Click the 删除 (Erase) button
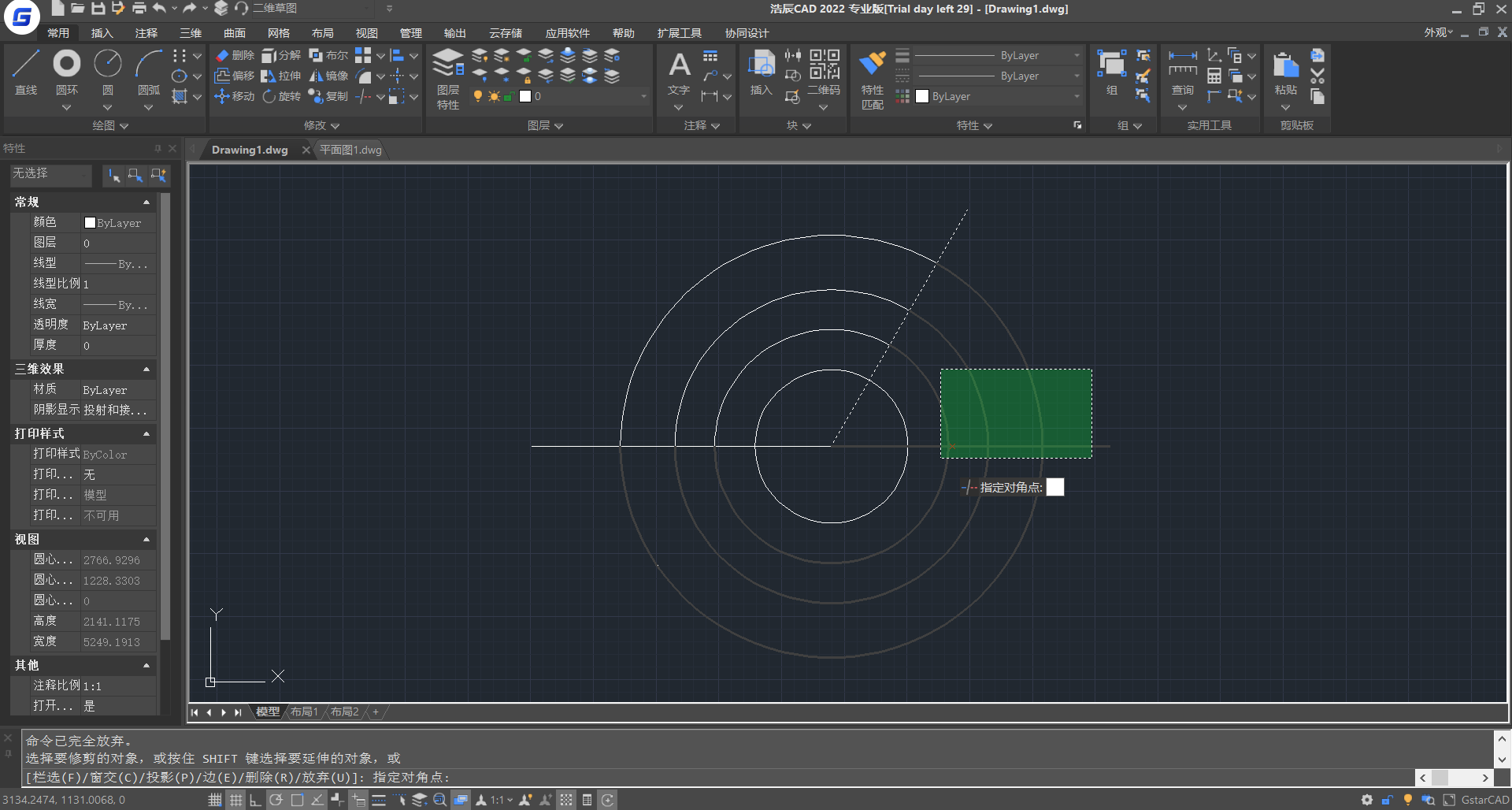Image resolution: width=1512 pixels, height=810 pixels. (235, 55)
